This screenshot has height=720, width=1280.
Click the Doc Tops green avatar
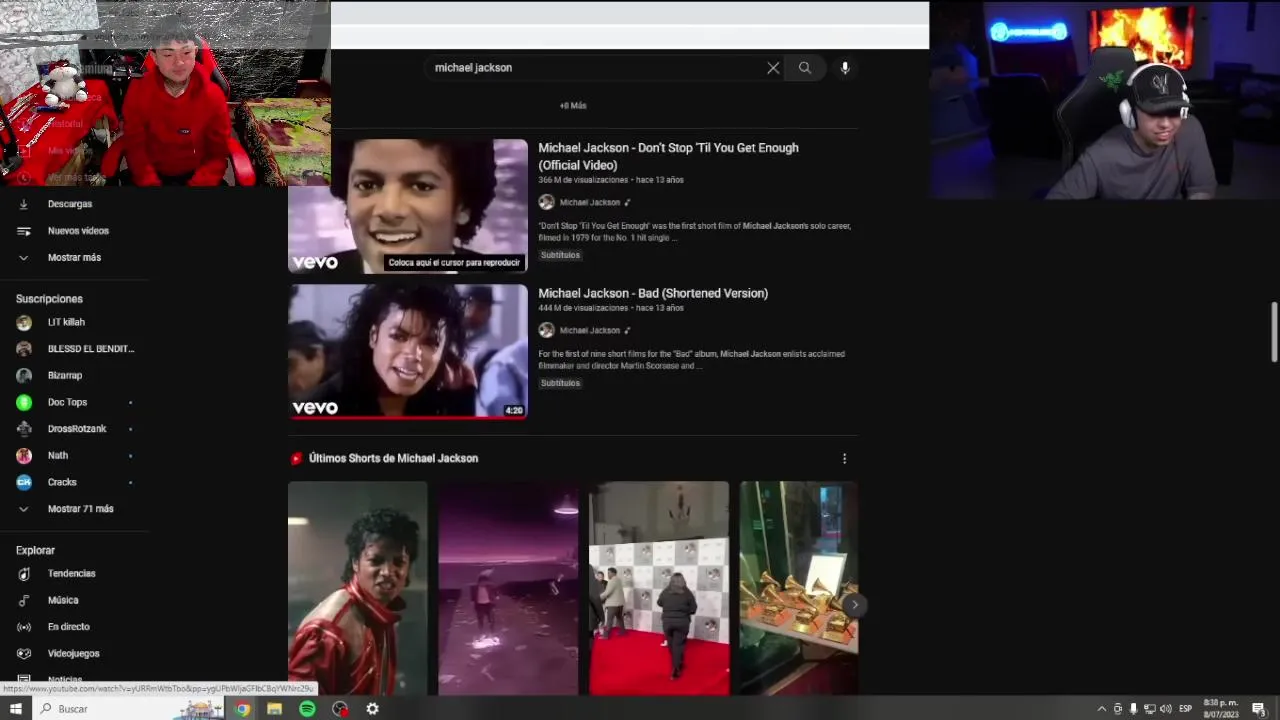[x=24, y=403]
